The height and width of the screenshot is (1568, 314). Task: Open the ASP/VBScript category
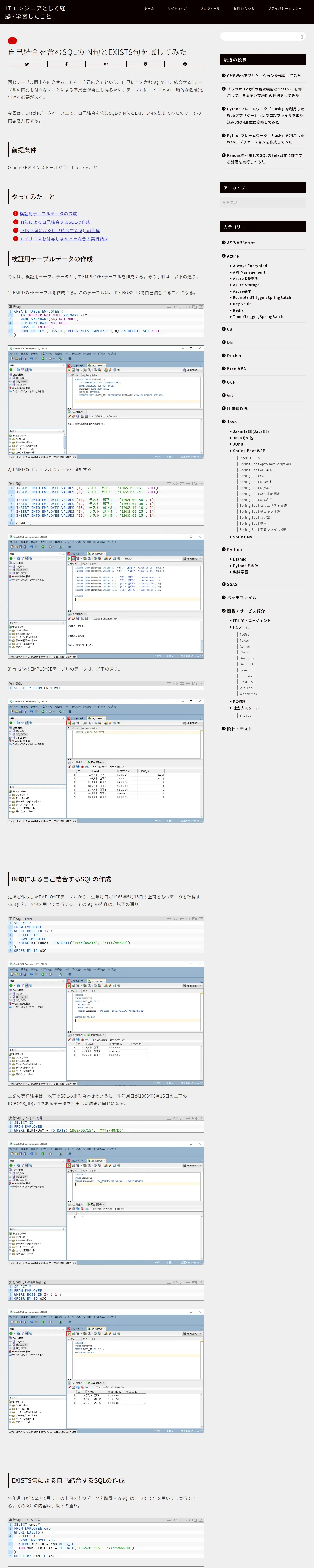(x=241, y=243)
